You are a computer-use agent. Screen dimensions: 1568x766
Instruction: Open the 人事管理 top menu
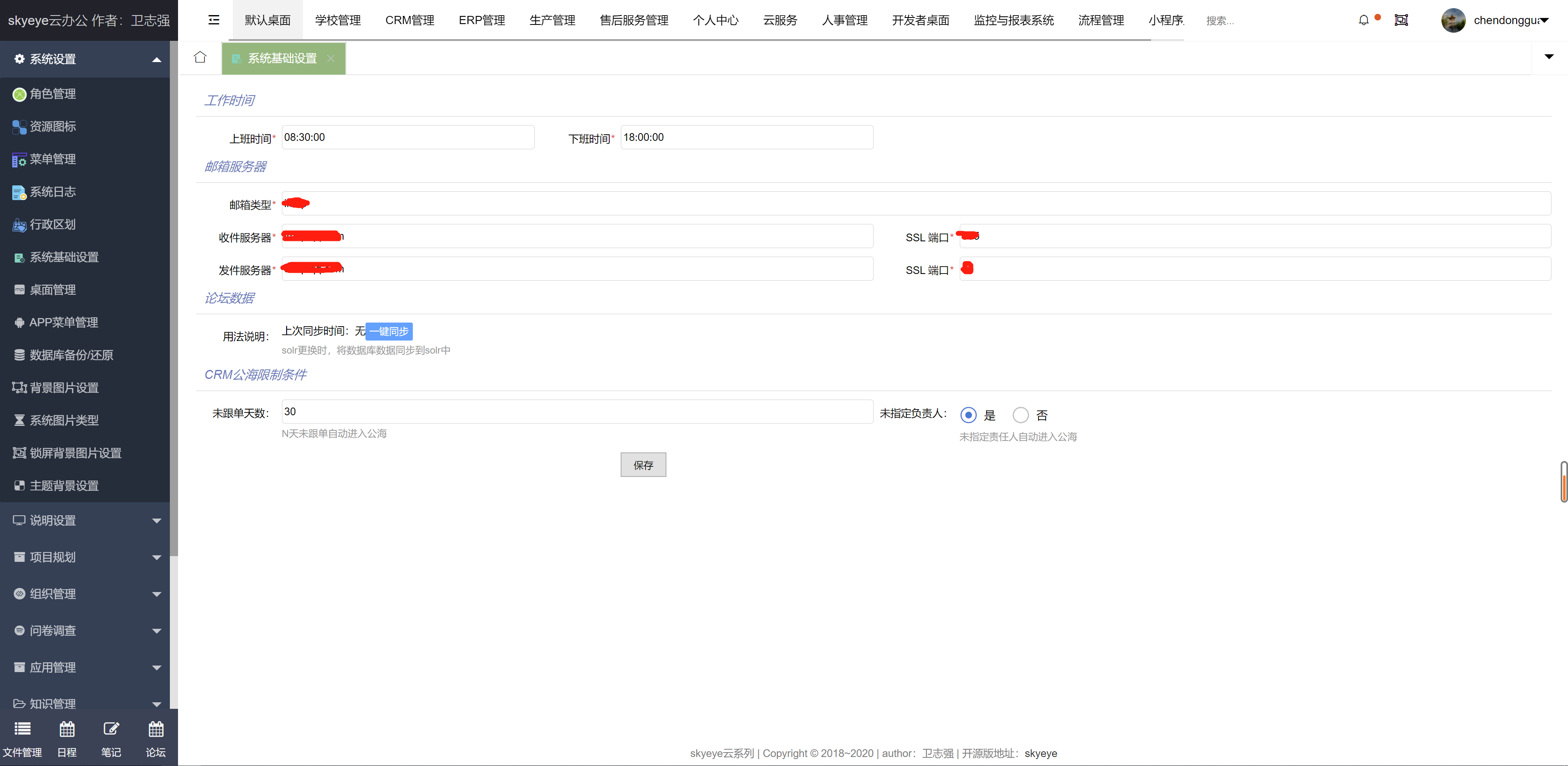click(844, 20)
